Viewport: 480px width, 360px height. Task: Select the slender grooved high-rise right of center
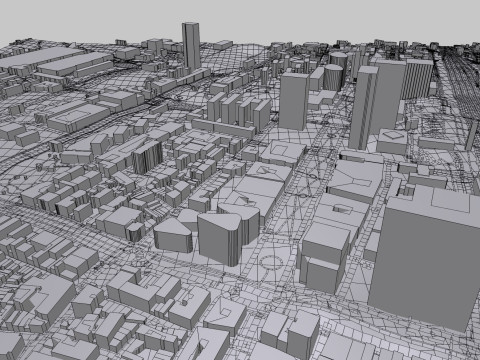coord(364,108)
